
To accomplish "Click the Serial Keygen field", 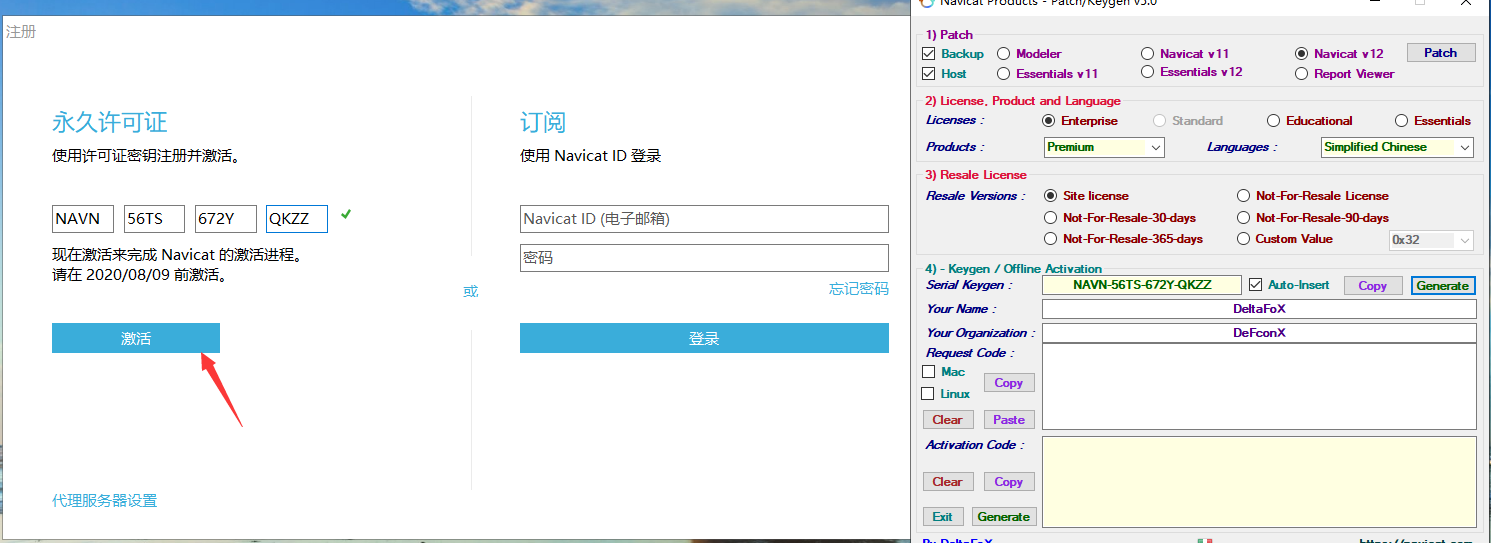I will (1142, 285).
